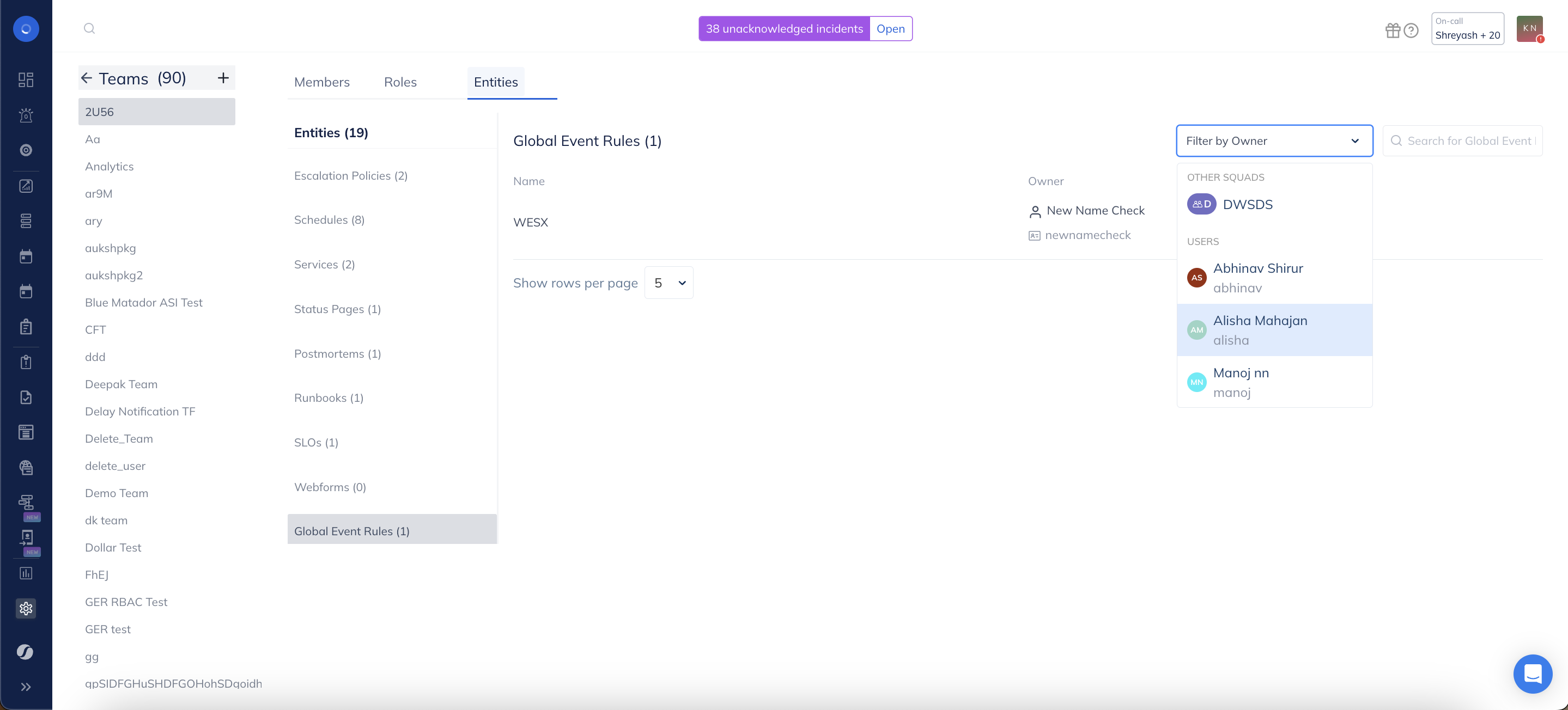Click Open button for unacknowledged incidents
This screenshot has height=710, width=1568.
[890, 29]
